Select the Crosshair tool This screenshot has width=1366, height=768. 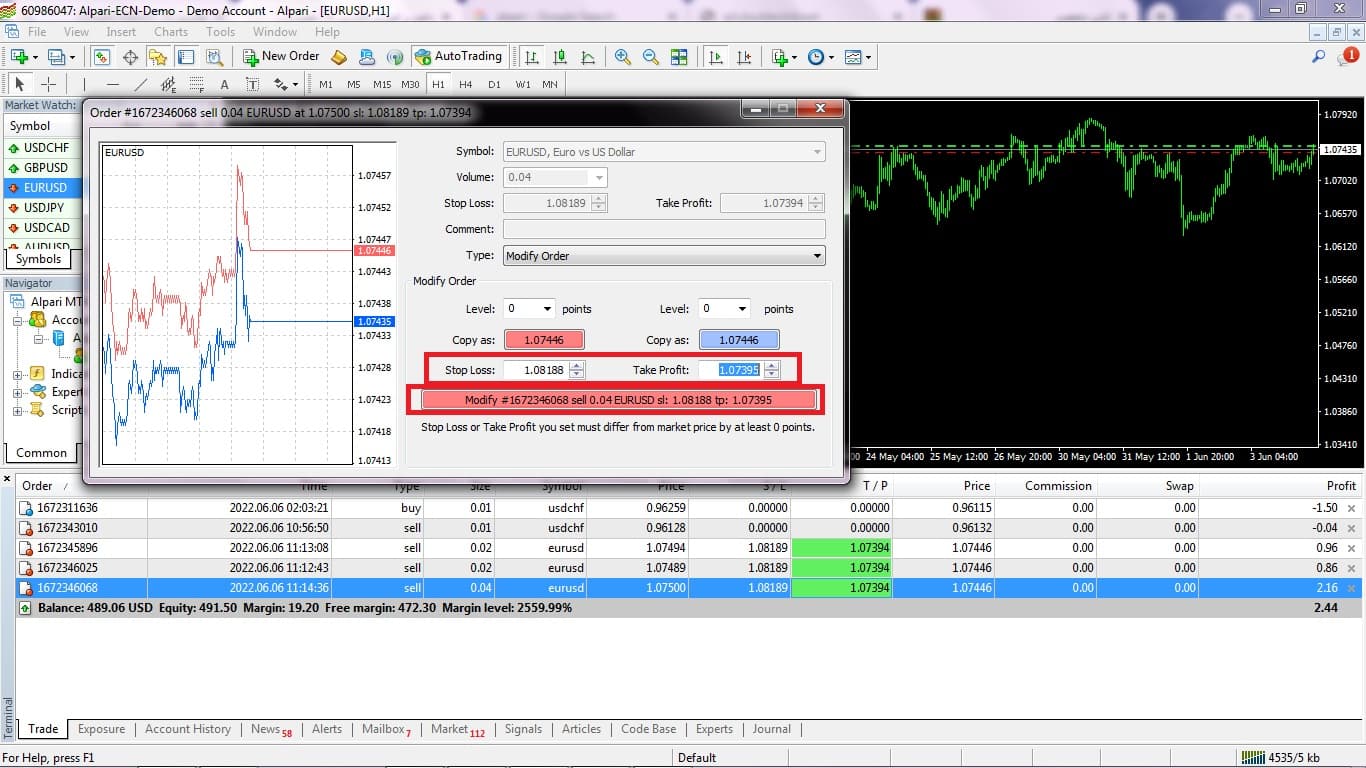[48, 84]
